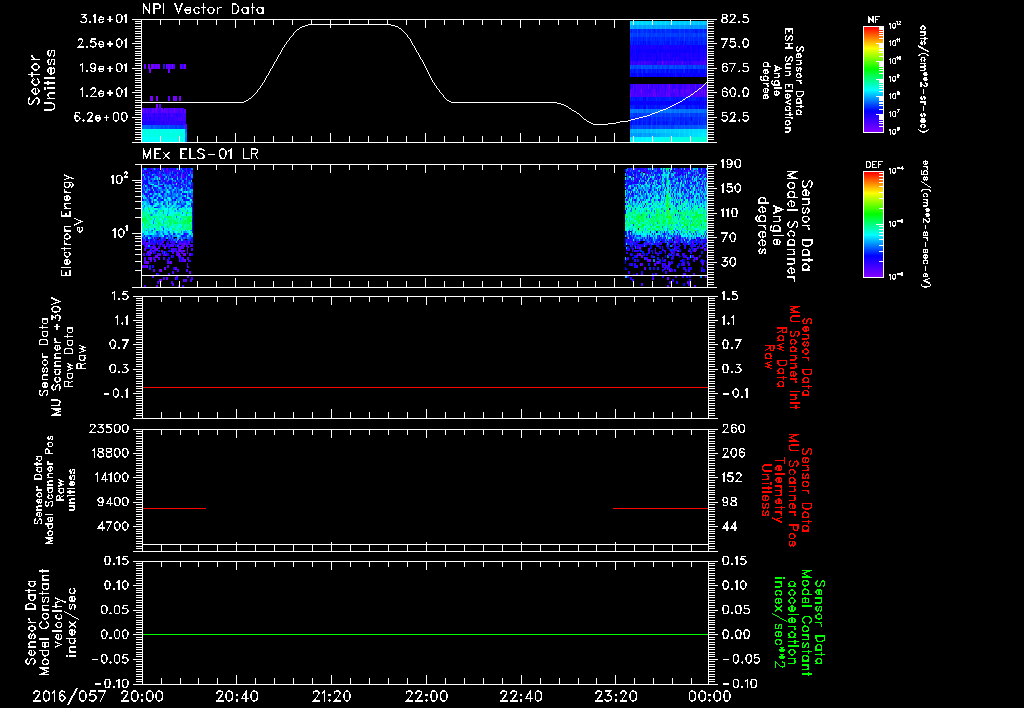Click the '60.0' sun elevation tick
This screenshot has height=708, width=1024.
pos(735,93)
